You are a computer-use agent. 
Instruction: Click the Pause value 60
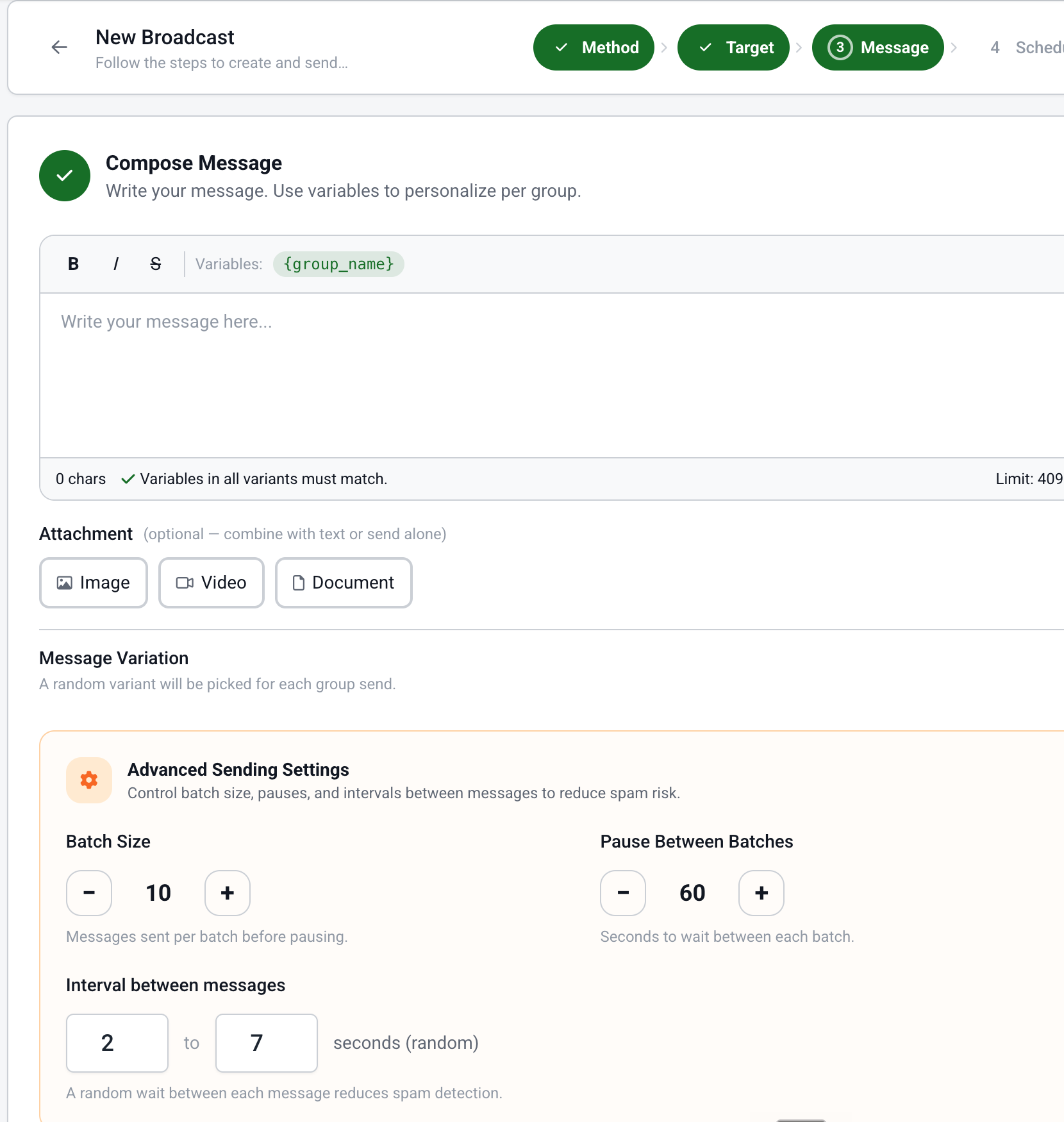(692, 893)
